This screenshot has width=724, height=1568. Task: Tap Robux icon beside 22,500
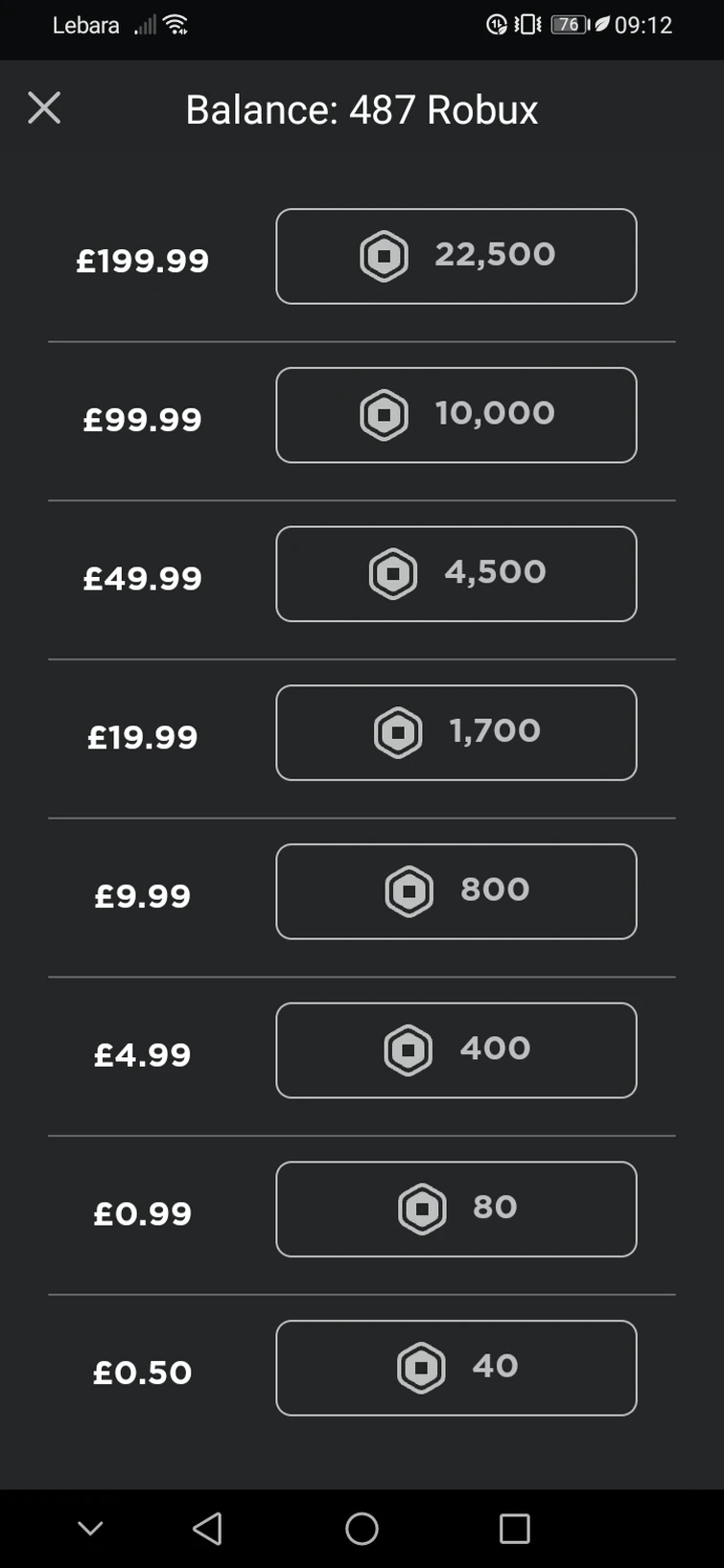(x=384, y=256)
